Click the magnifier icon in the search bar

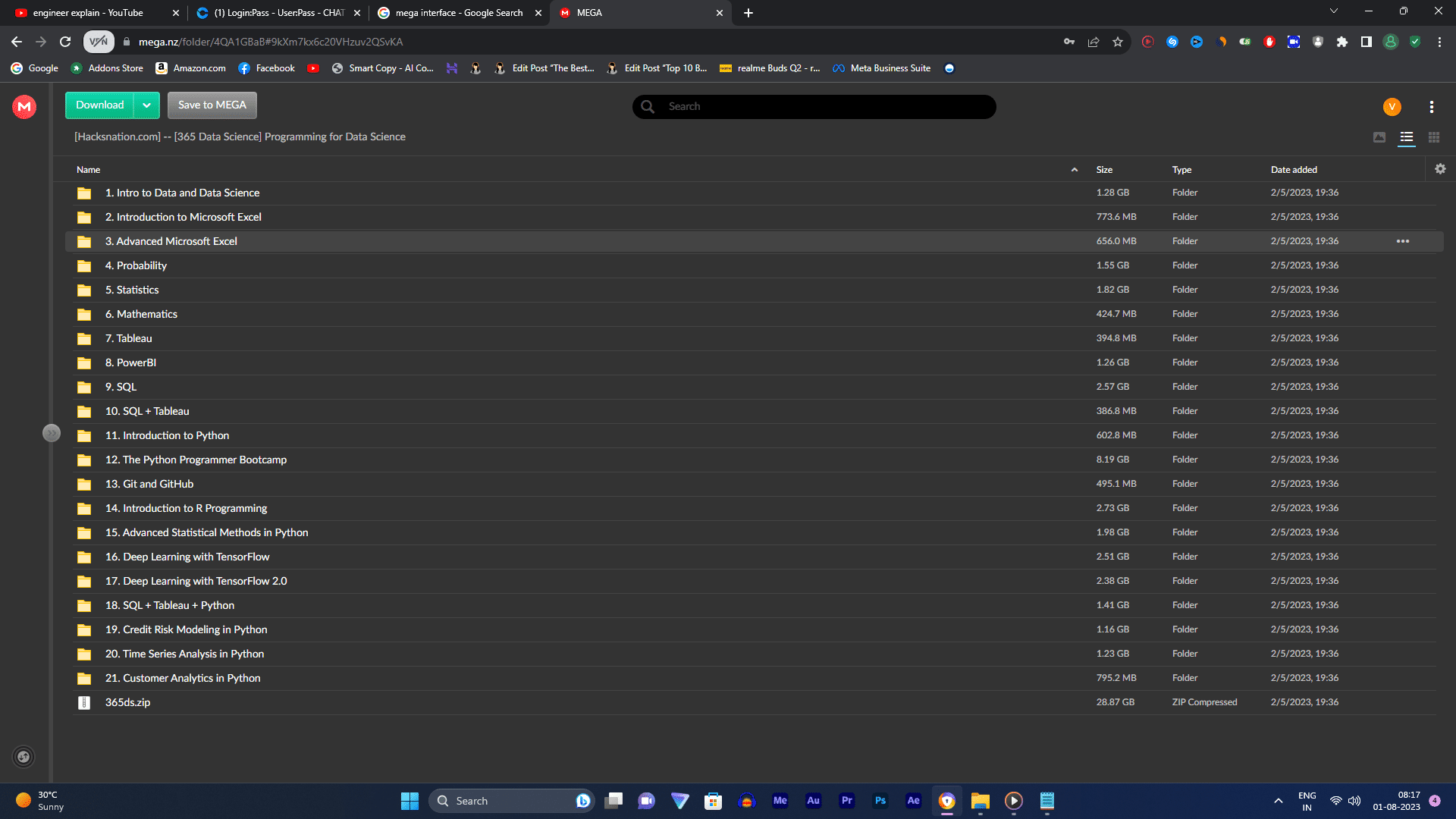(648, 106)
